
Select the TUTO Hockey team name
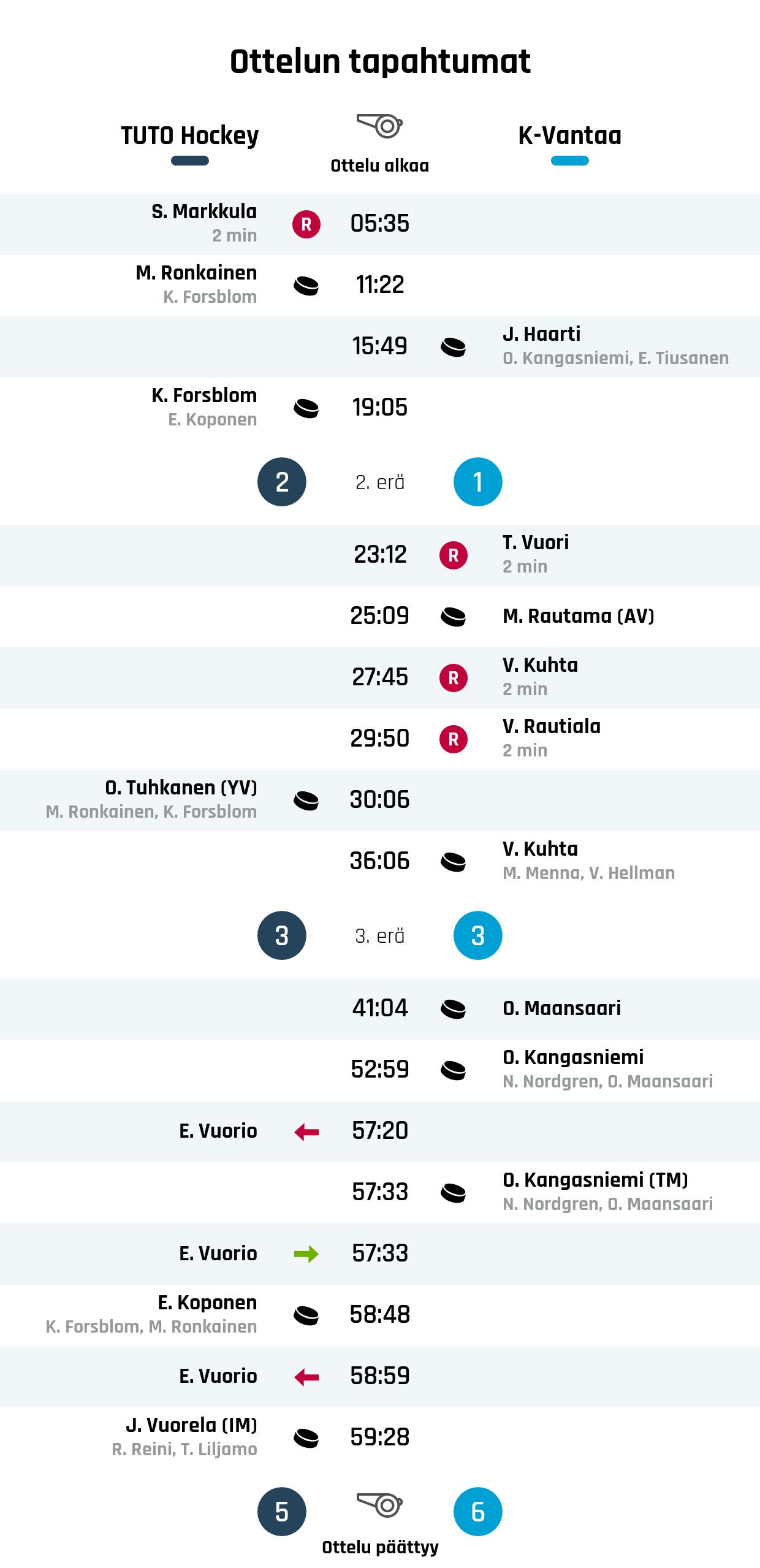pos(190,135)
